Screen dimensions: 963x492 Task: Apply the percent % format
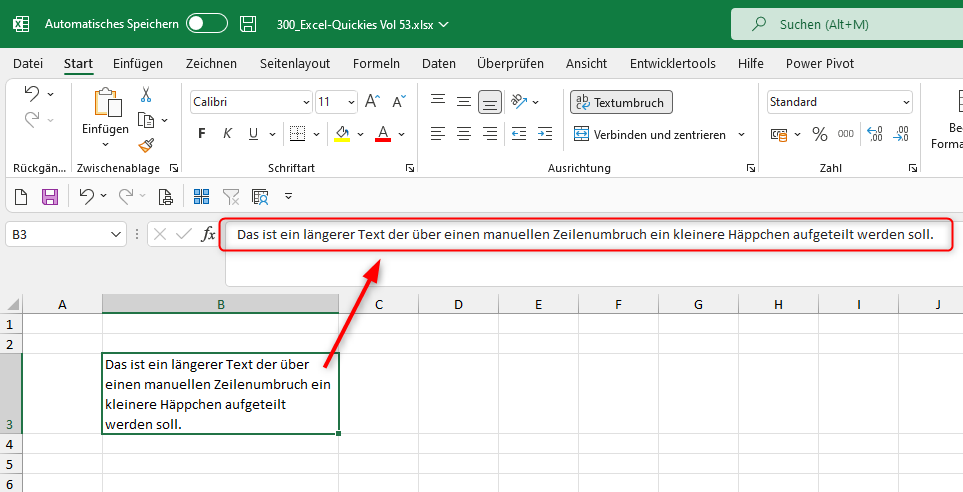click(x=820, y=134)
